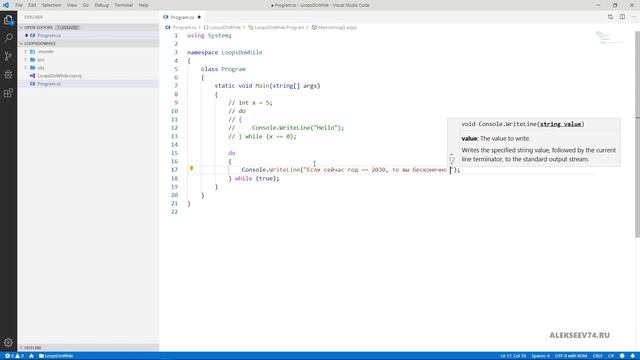Open the View menu

(x=72, y=5)
